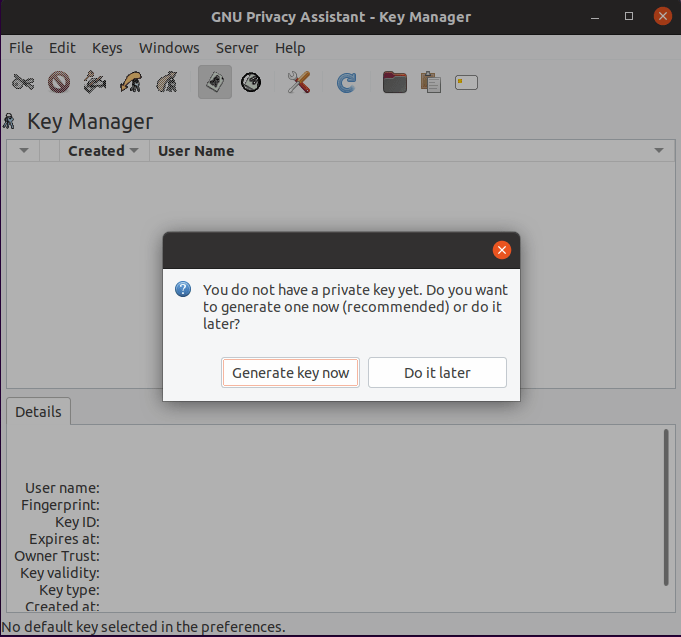Choose Do it later in dialog
This screenshot has height=637, width=681.
(437, 373)
